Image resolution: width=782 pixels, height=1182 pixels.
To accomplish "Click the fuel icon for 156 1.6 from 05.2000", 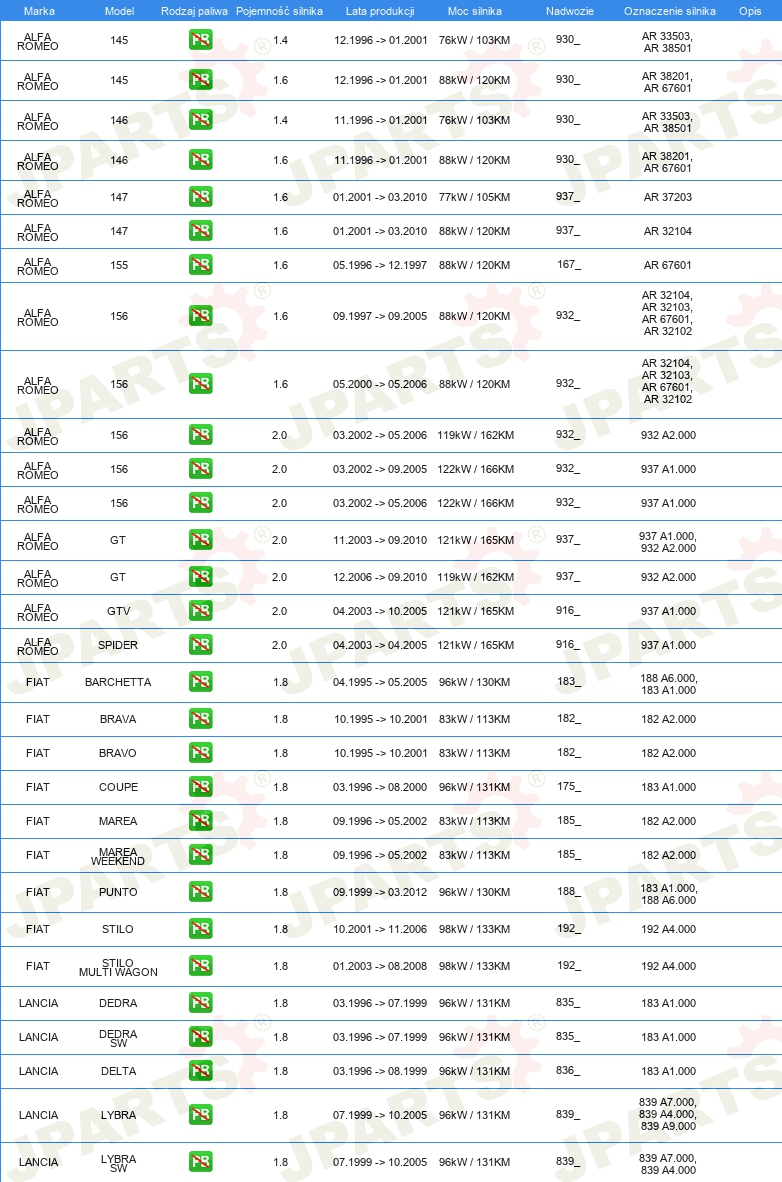I will coord(201,384).
